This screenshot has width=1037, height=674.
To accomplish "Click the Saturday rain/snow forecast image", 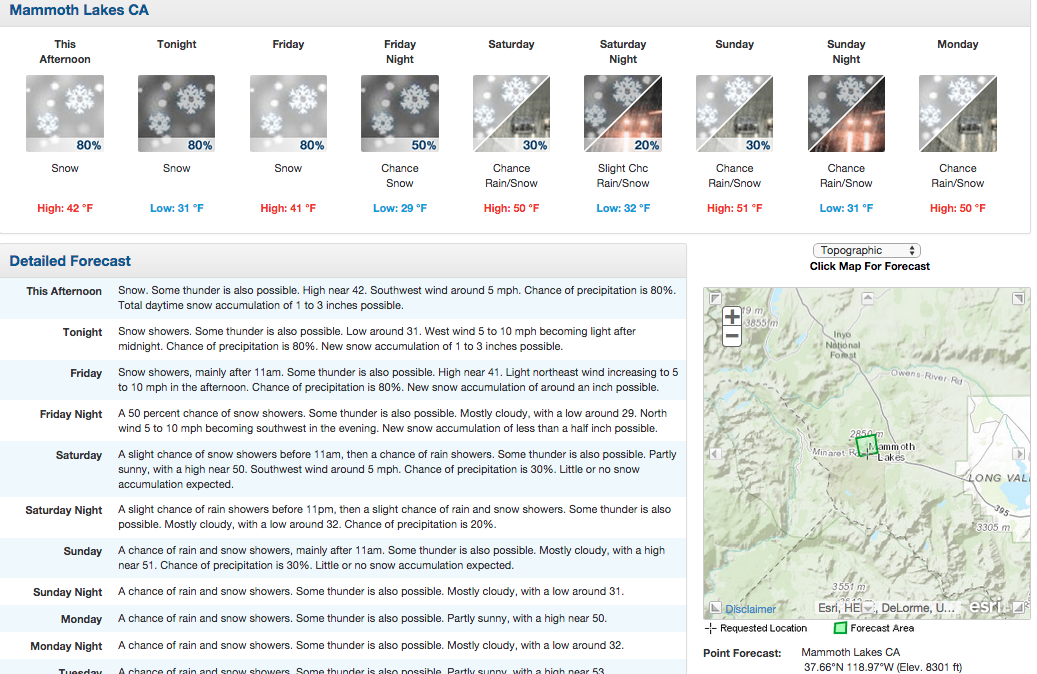I will coord(511,114).
